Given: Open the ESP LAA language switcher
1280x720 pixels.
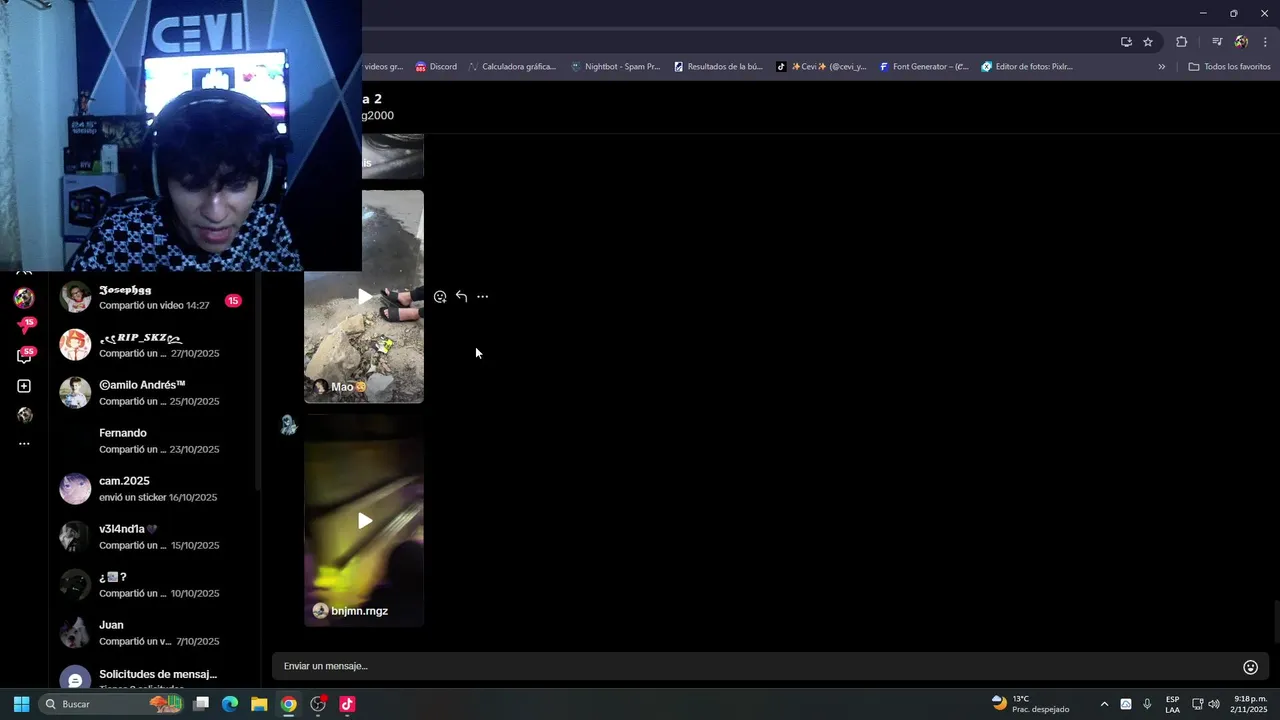Looking at the screenshot, I should (1172, 704).
